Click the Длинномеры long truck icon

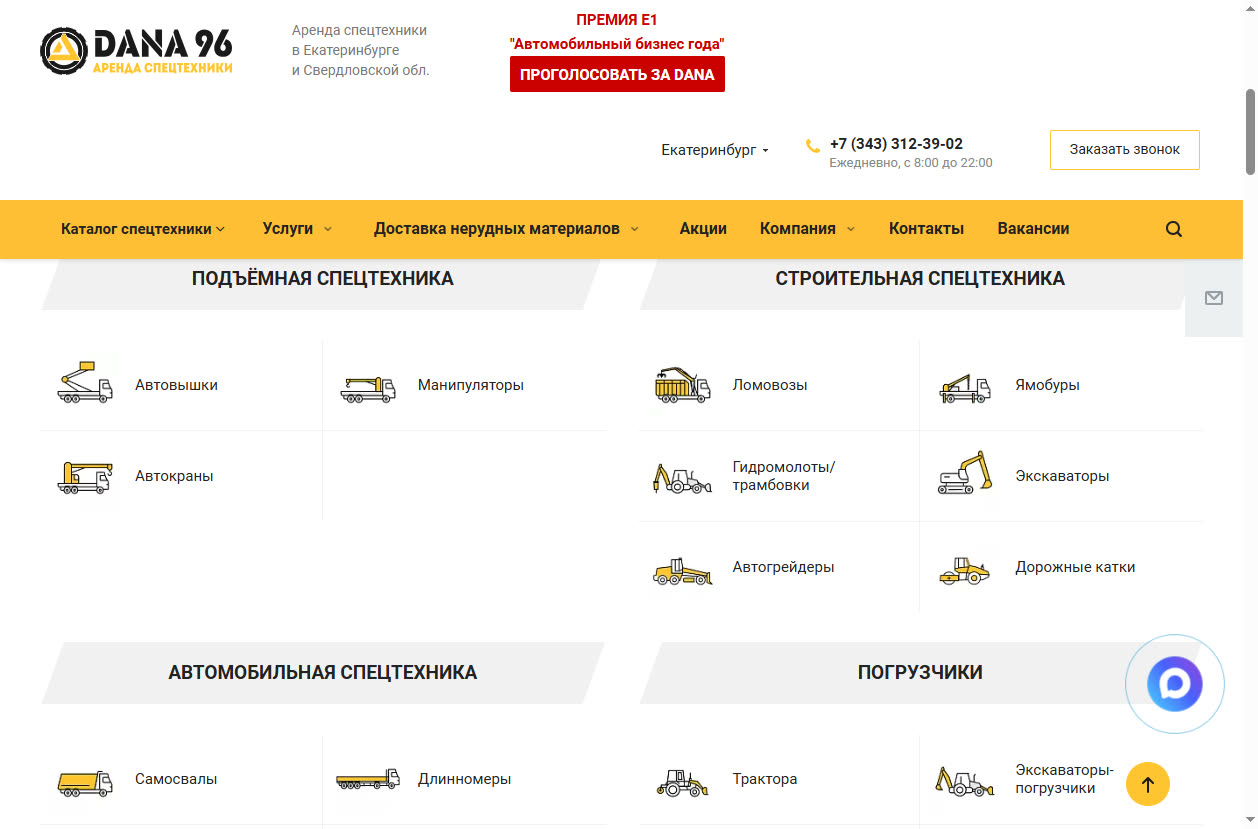click(368, 780)
